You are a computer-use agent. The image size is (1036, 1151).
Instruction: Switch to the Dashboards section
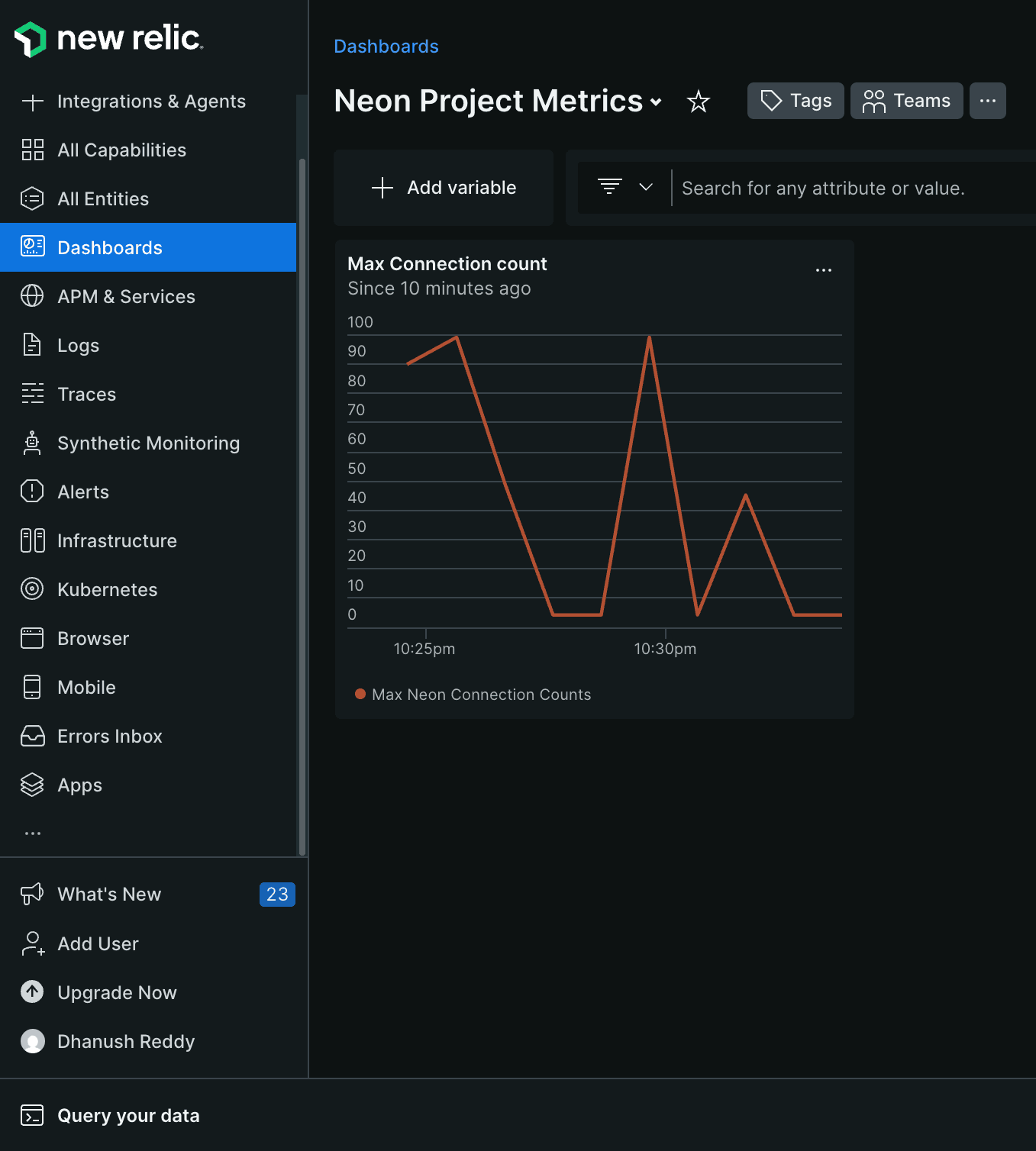click(109, 247)
